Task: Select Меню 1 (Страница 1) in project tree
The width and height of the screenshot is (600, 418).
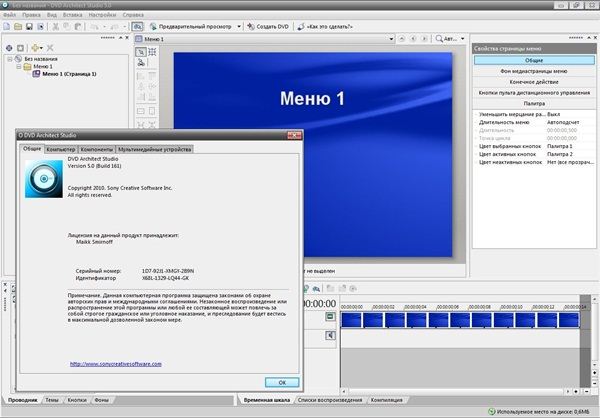Action: coord(70,74)
